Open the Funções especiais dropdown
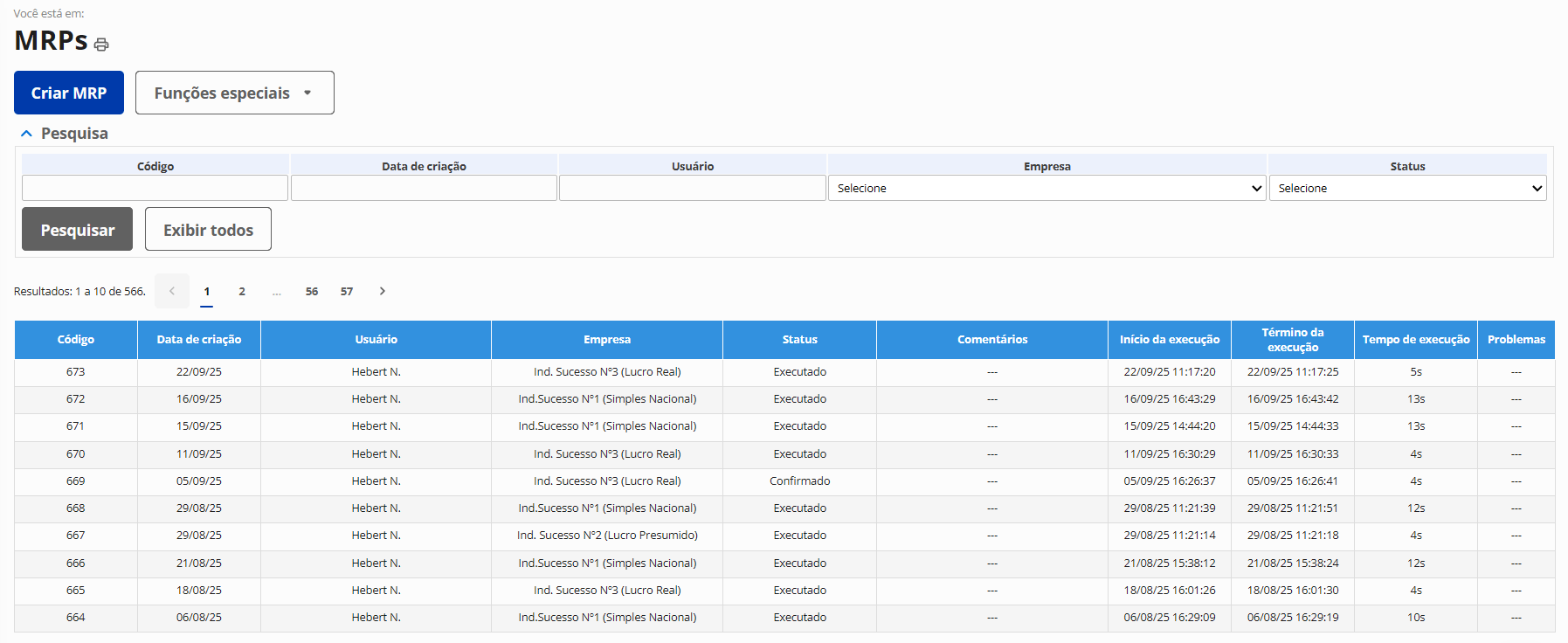 tap(234, 93)
